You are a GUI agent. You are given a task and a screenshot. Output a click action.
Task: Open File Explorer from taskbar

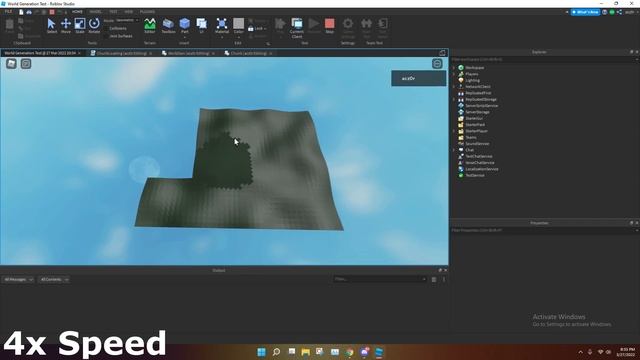click(305, 352)
